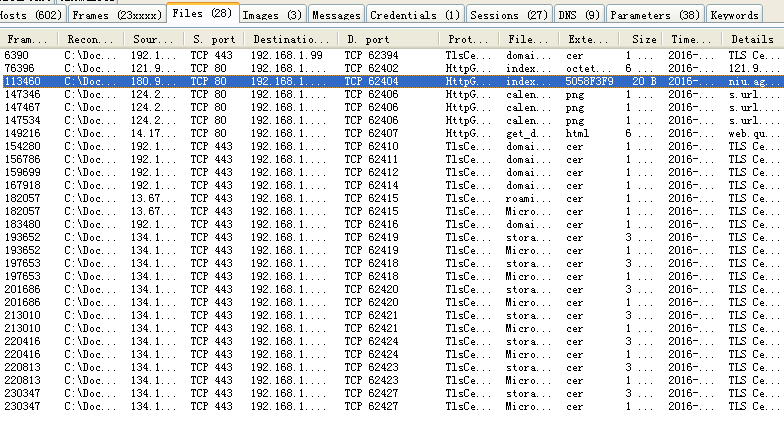The image size is (784, 432).
Task: Sort by the File... column header
Action: click(x=528, y=39)
